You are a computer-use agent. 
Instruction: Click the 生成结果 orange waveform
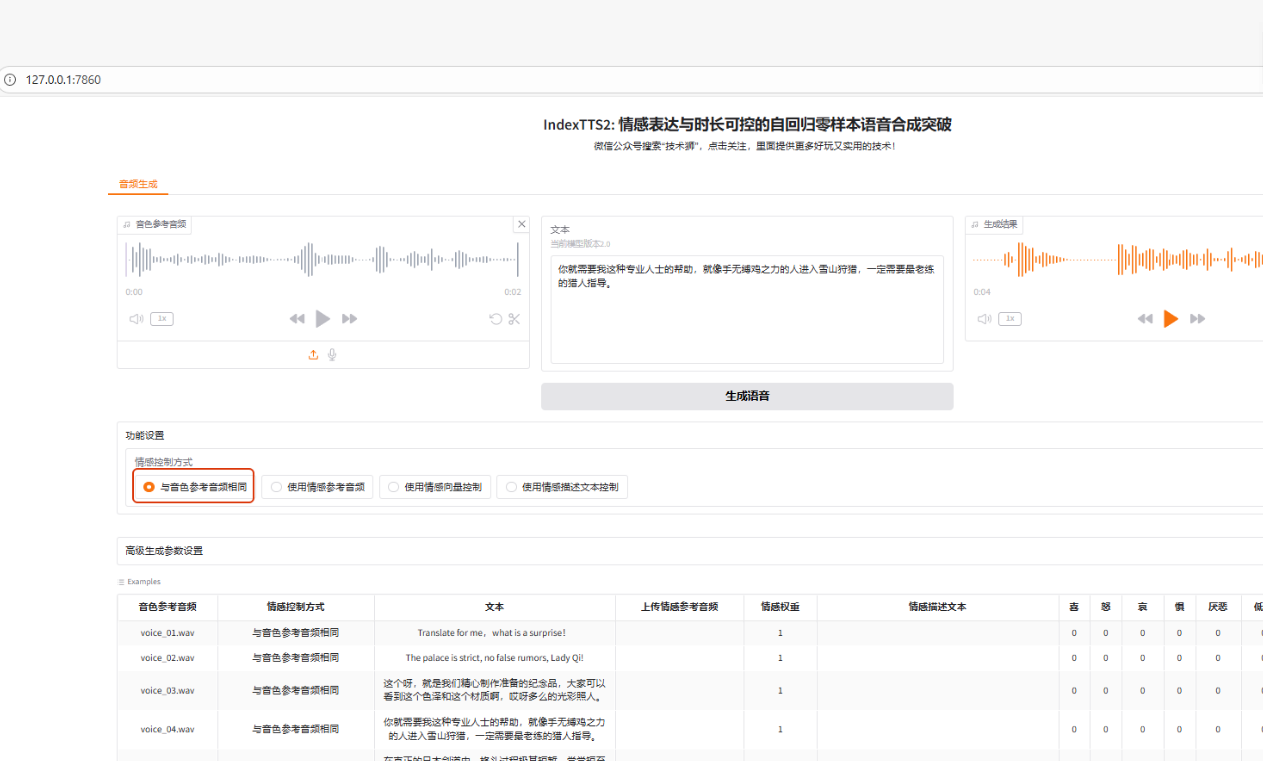[1118, 260]
